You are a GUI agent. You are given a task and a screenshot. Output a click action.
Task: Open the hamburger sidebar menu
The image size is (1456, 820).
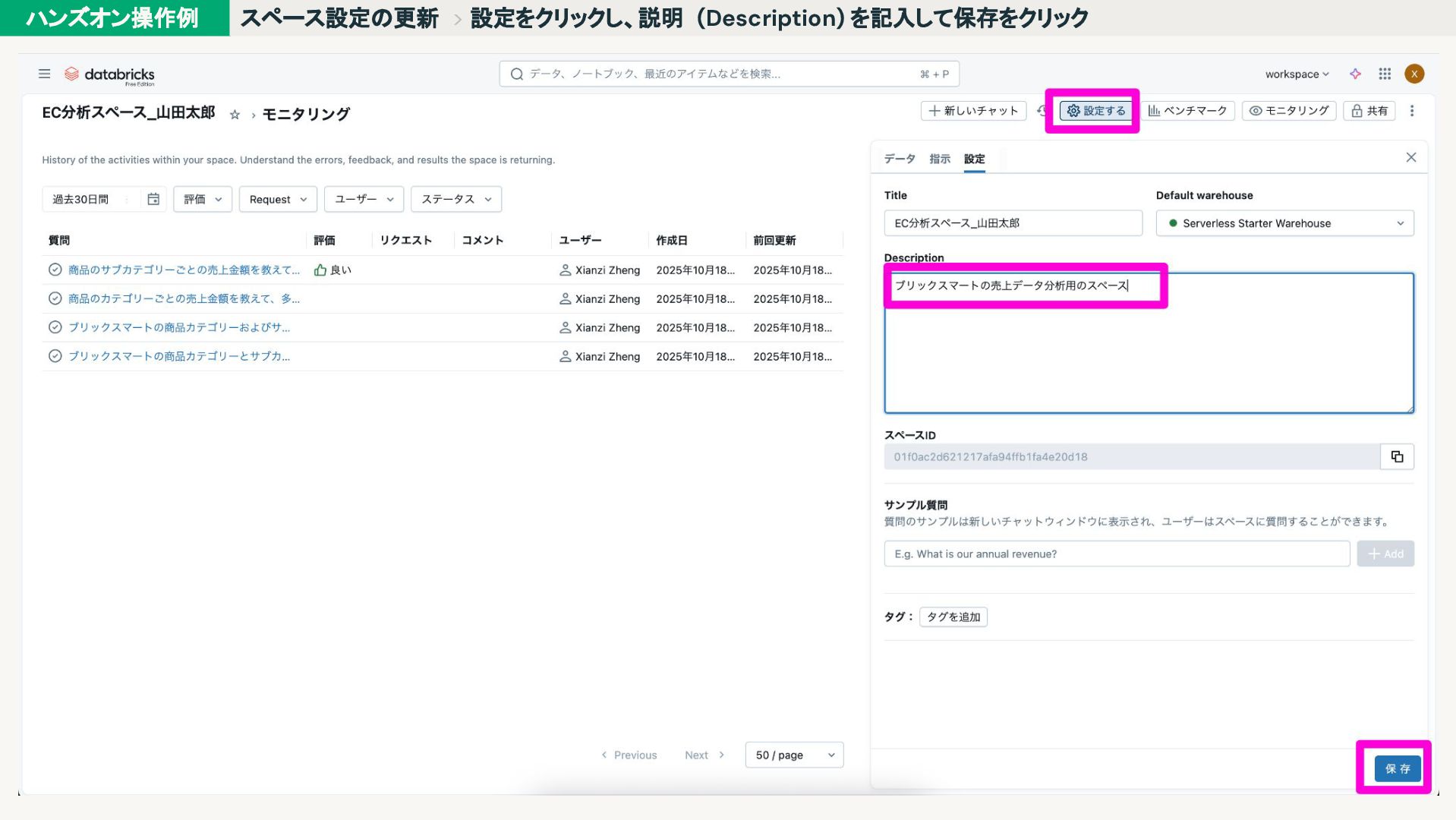coord(44,74)
